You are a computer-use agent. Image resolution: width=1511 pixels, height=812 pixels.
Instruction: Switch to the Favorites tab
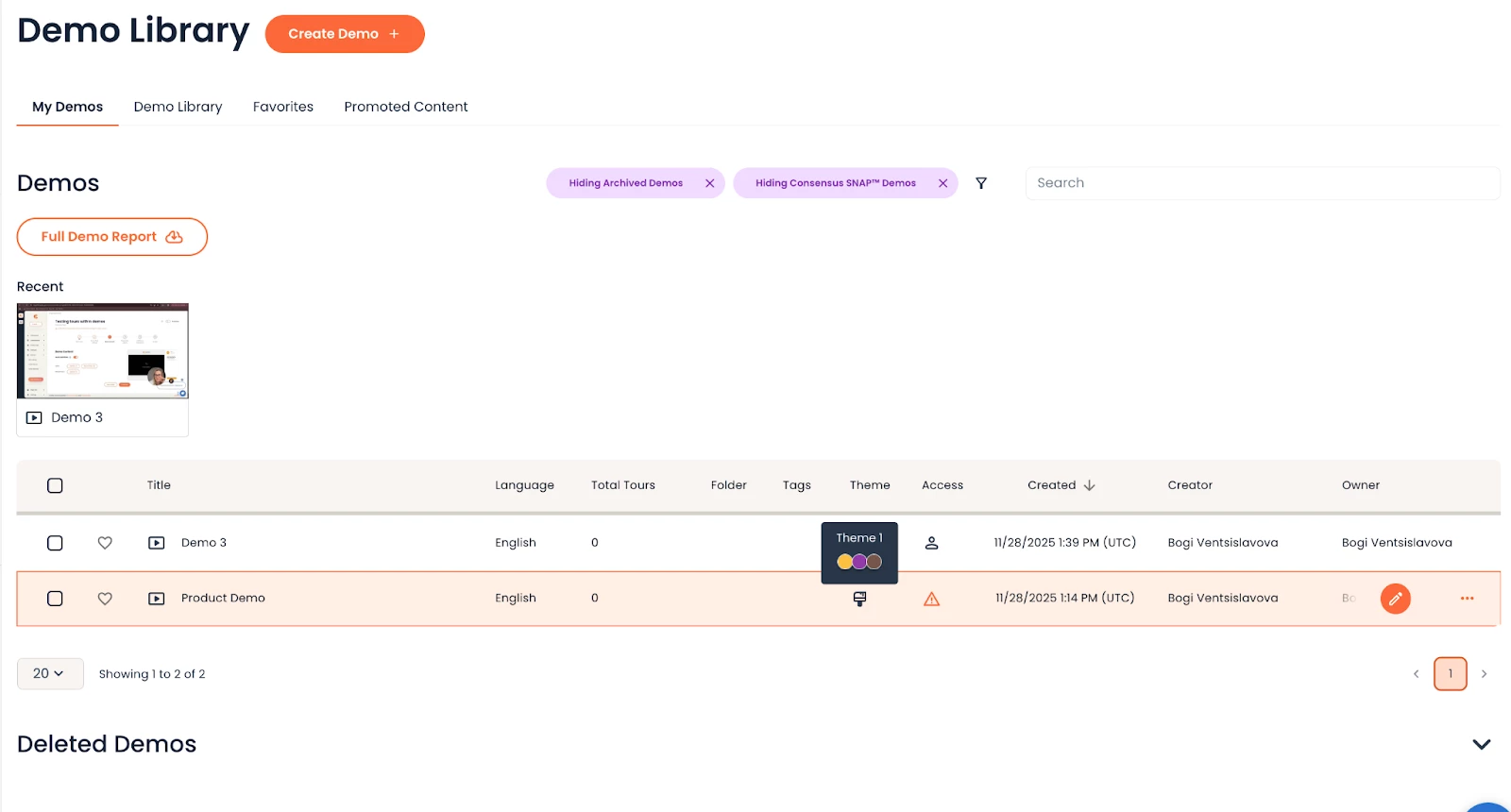coord(282,107)
